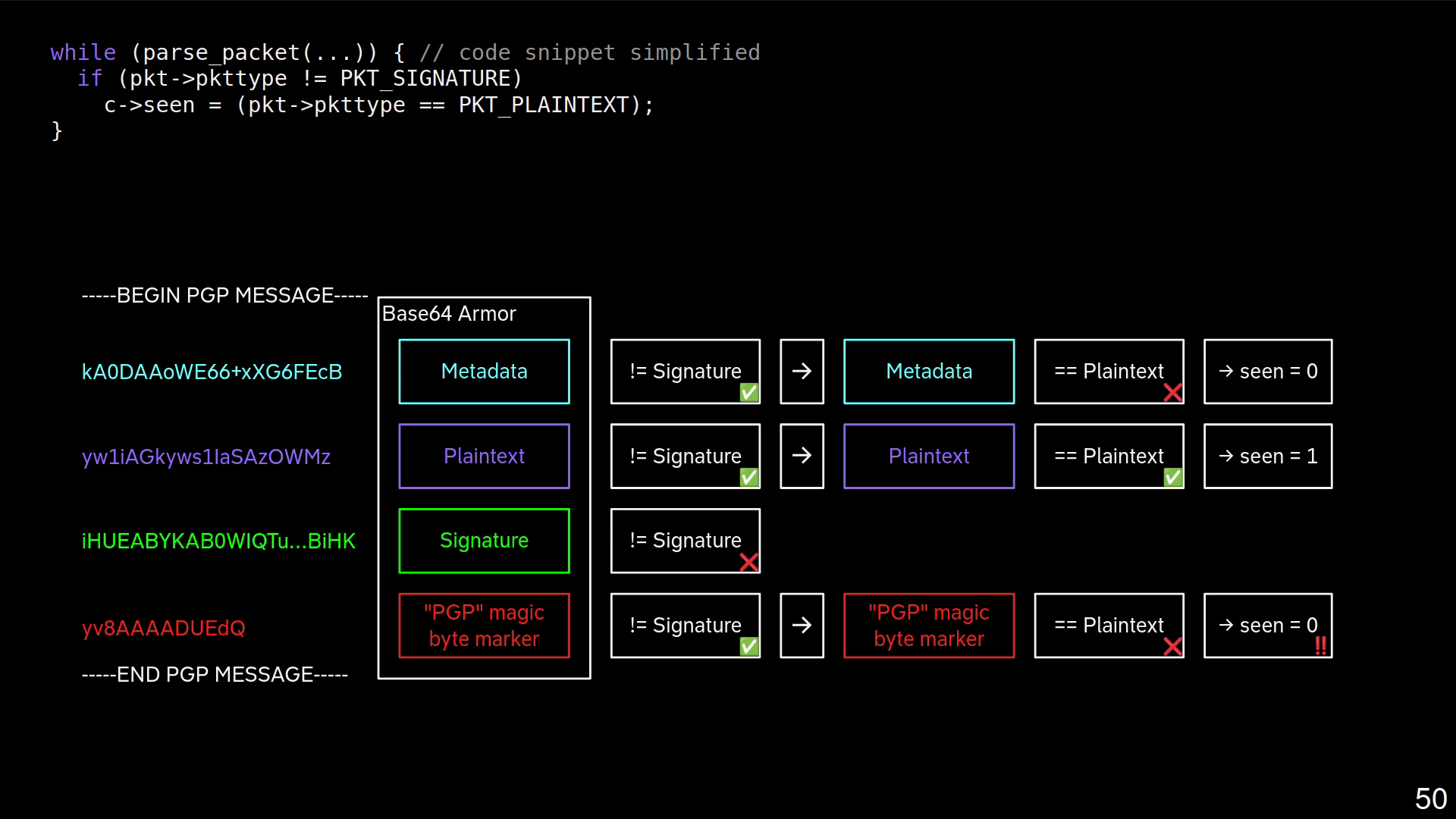
Task: Click the green checkmark on the '== Plaintext' box
Action: pyautogui.click(x=1172, y=477)
